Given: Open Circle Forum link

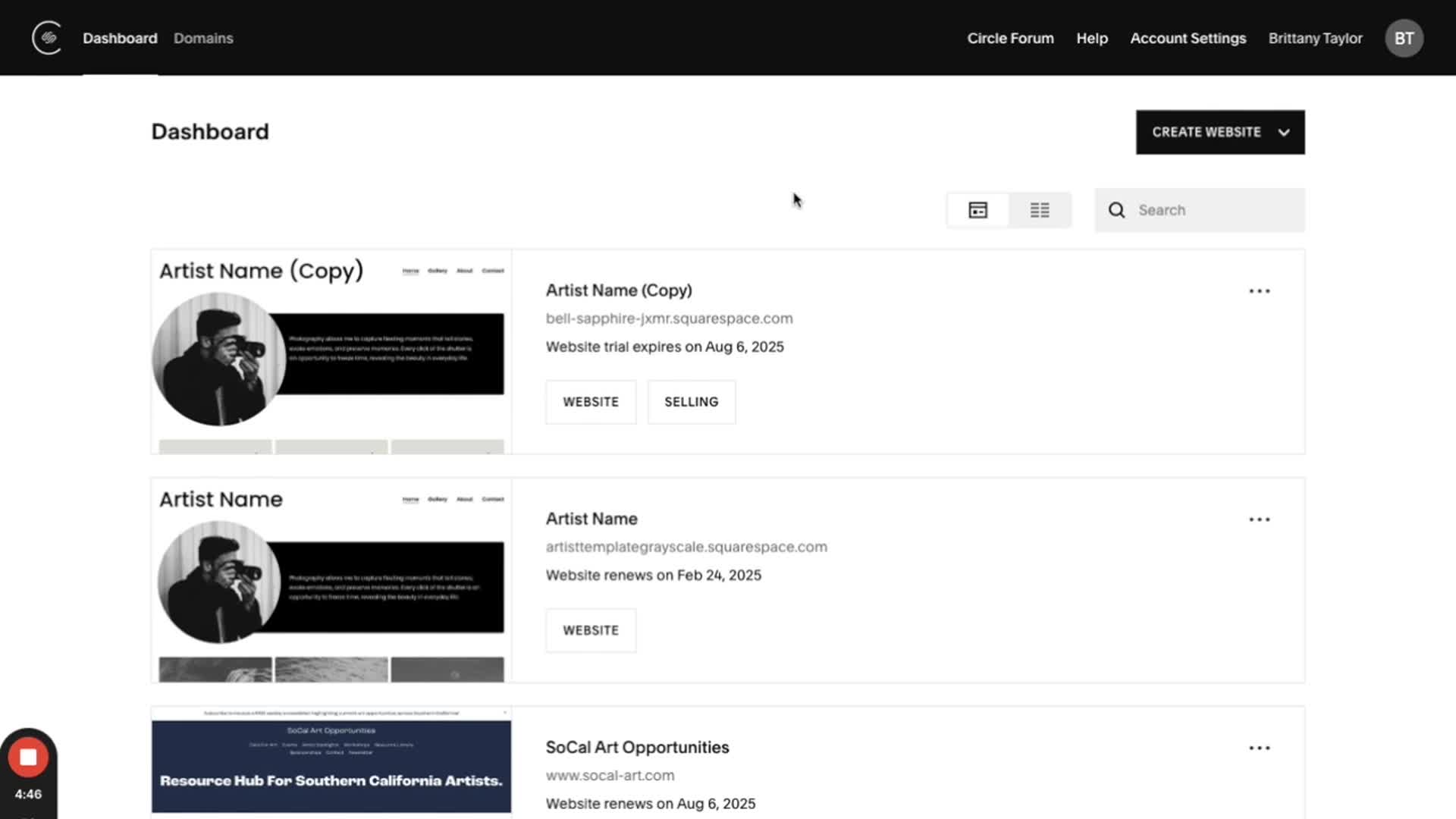Looking at the screenshot, I should click(1010, 38).
